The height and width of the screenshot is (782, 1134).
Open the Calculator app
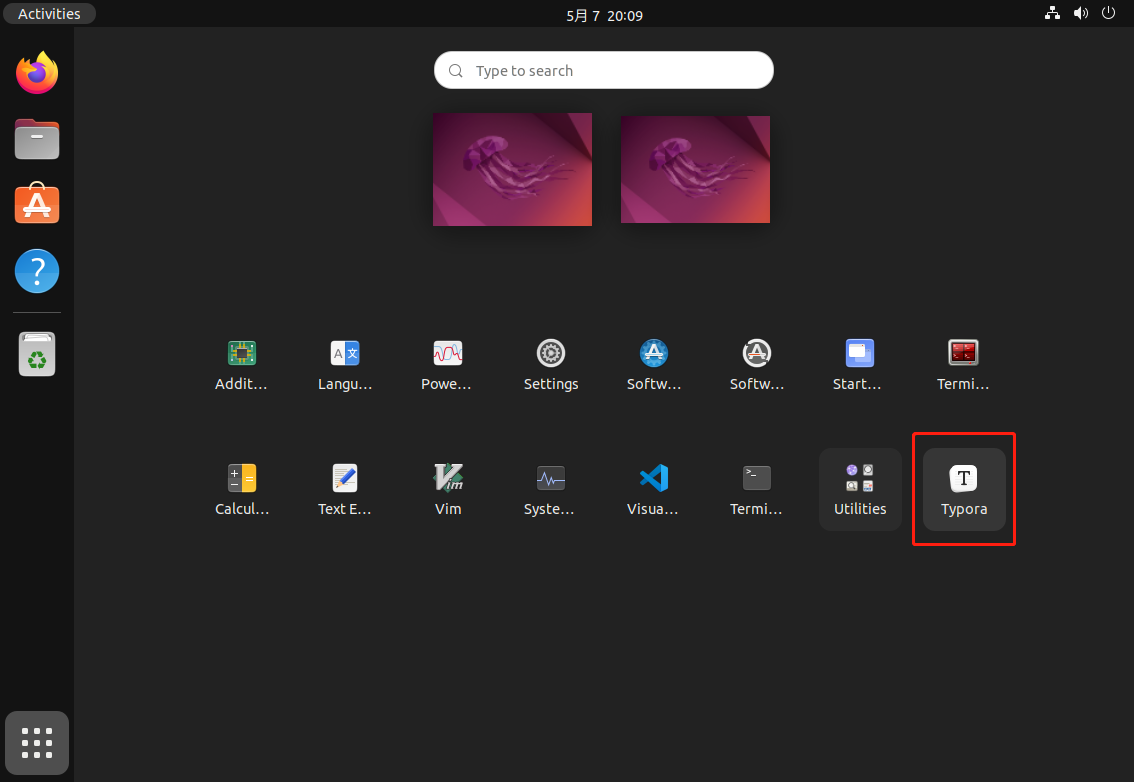tap(242, 489)
